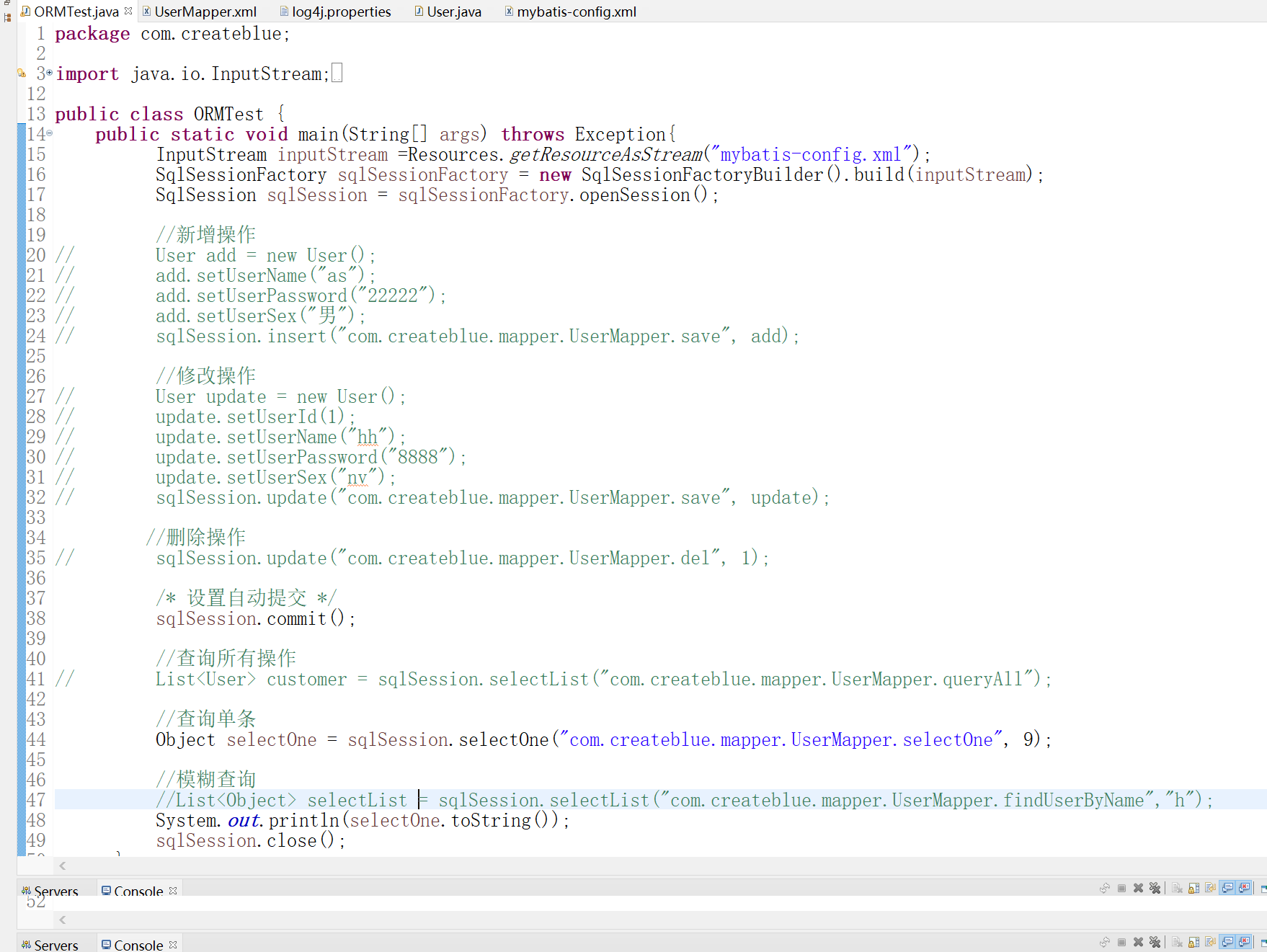
Task: Open the hierarchy view icon in left sidebar
Action: pos(8,17)
